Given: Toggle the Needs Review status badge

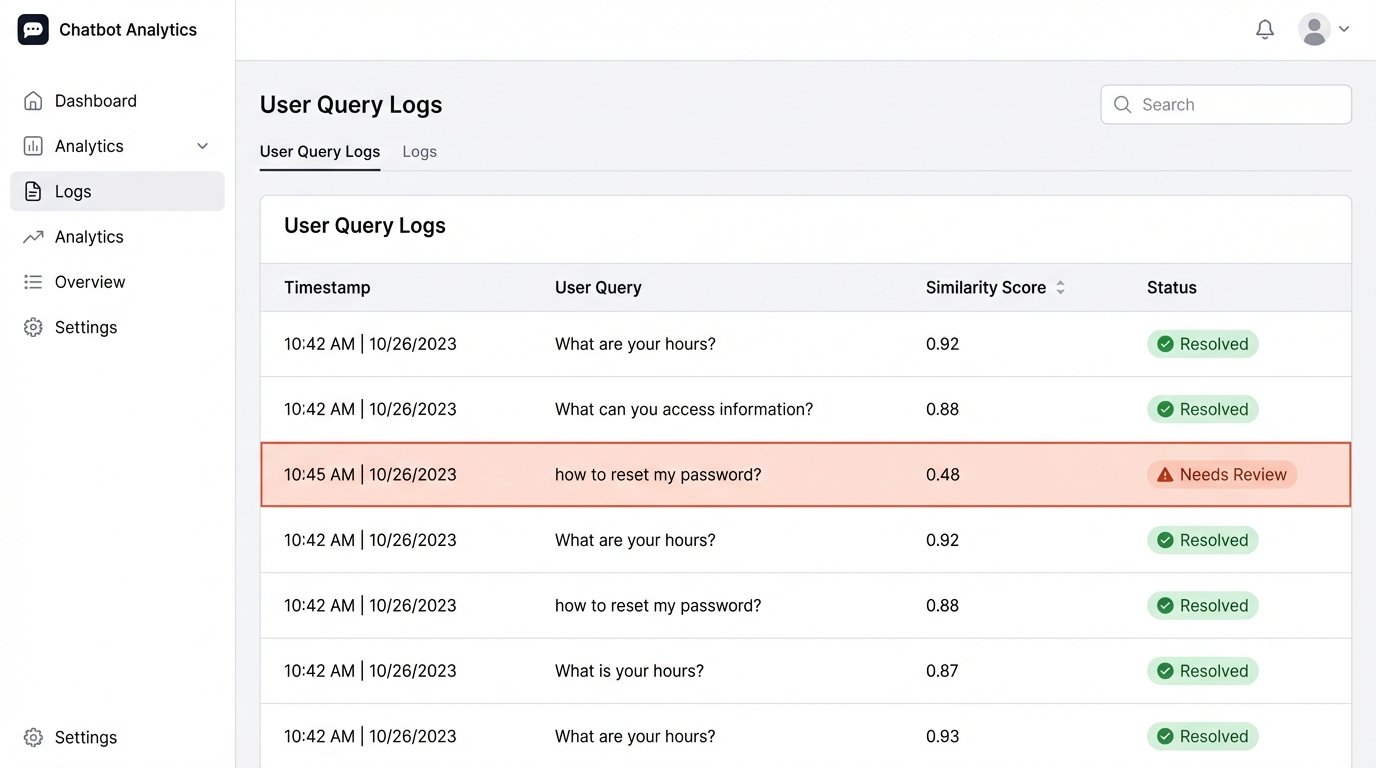Looking at the screenshot, I should [1221, 474].
